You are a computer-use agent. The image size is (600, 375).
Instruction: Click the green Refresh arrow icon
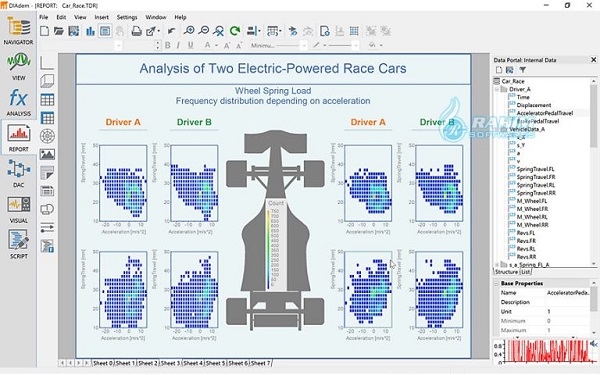point(235,31)
